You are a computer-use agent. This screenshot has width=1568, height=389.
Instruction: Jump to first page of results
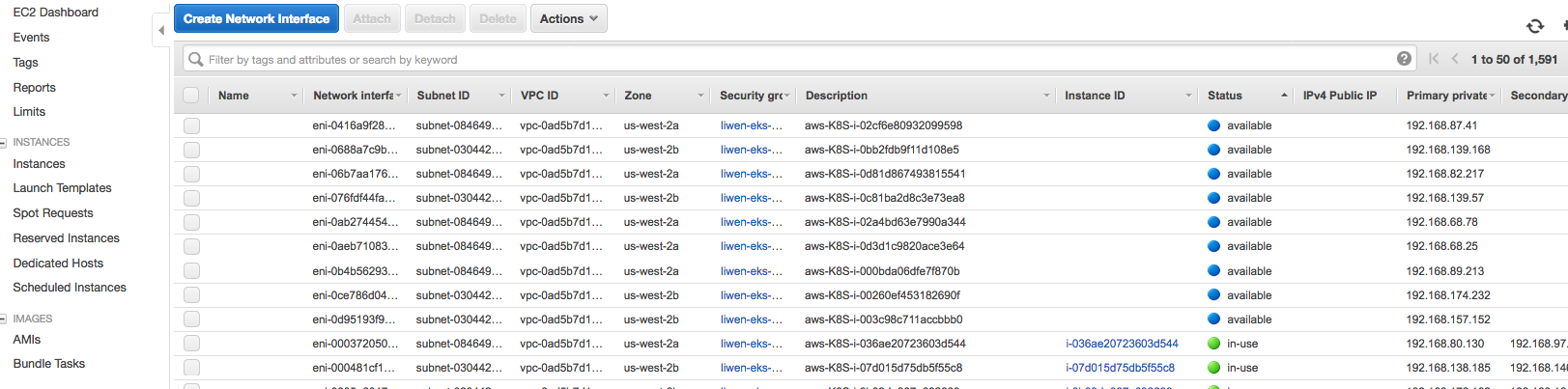pos(1434,59)
